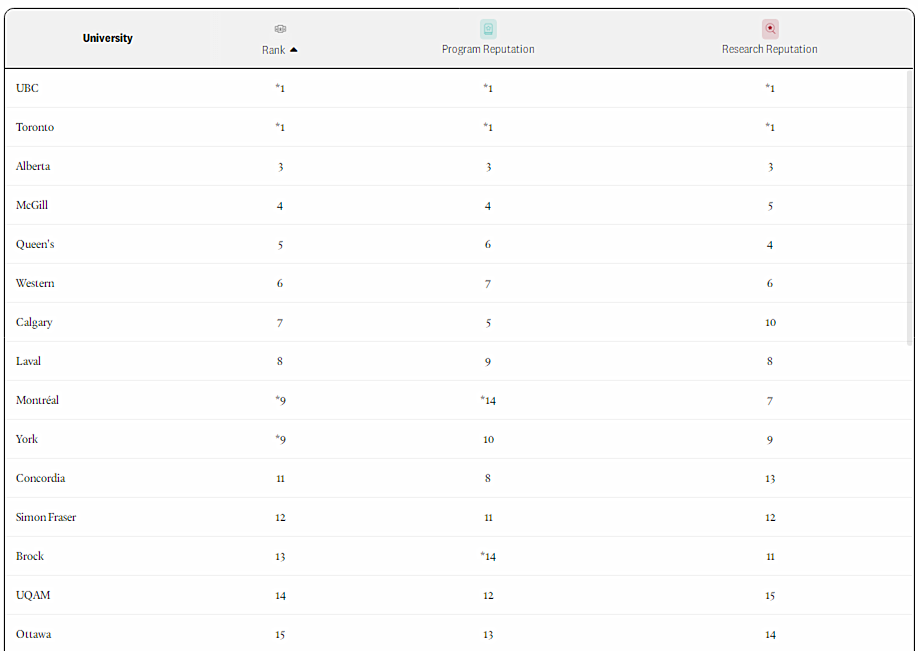Click Ottawa's Program Reputation value 13
918x651 pixels.
(488, 635)
